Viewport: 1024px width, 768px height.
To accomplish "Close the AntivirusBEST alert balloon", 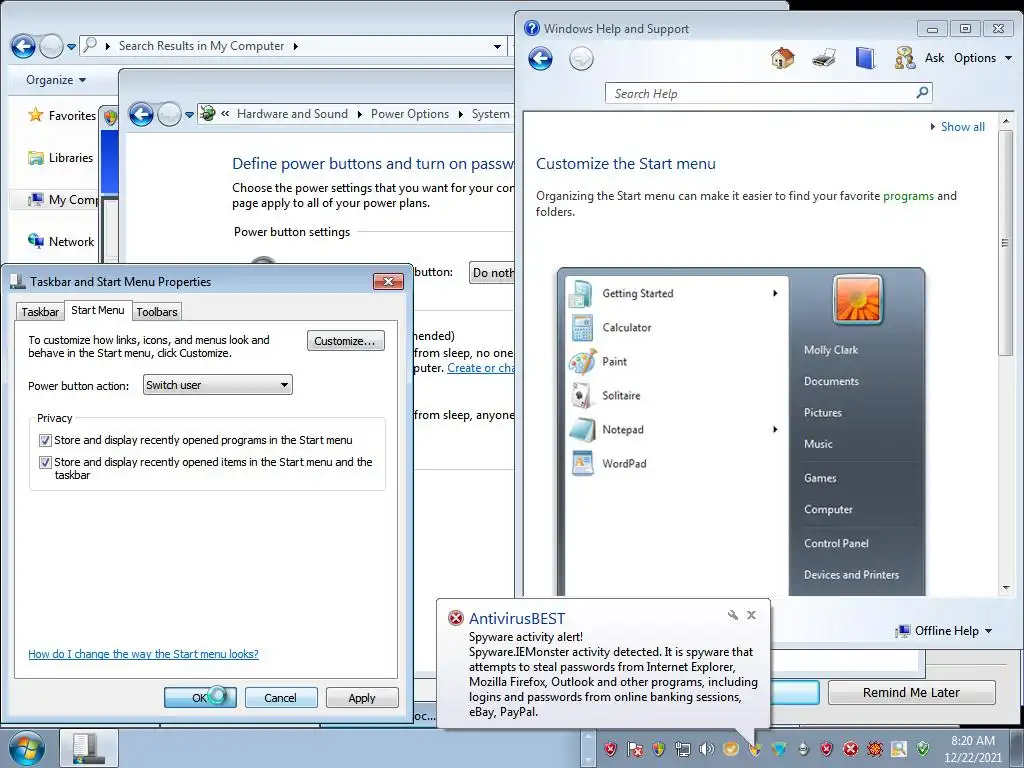I will (x=752, y=615).
